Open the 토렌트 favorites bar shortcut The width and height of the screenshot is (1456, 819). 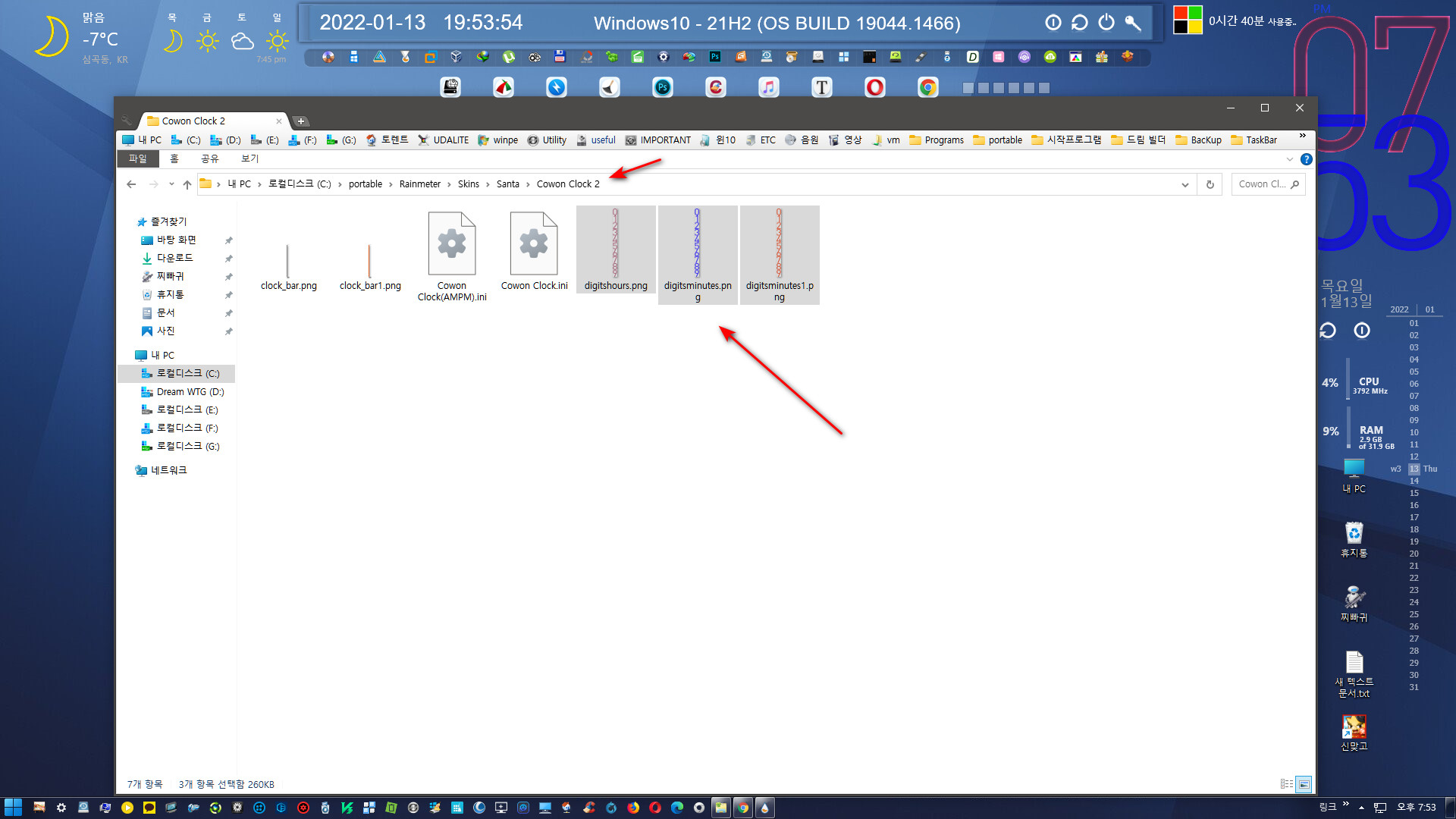[387, 140]
